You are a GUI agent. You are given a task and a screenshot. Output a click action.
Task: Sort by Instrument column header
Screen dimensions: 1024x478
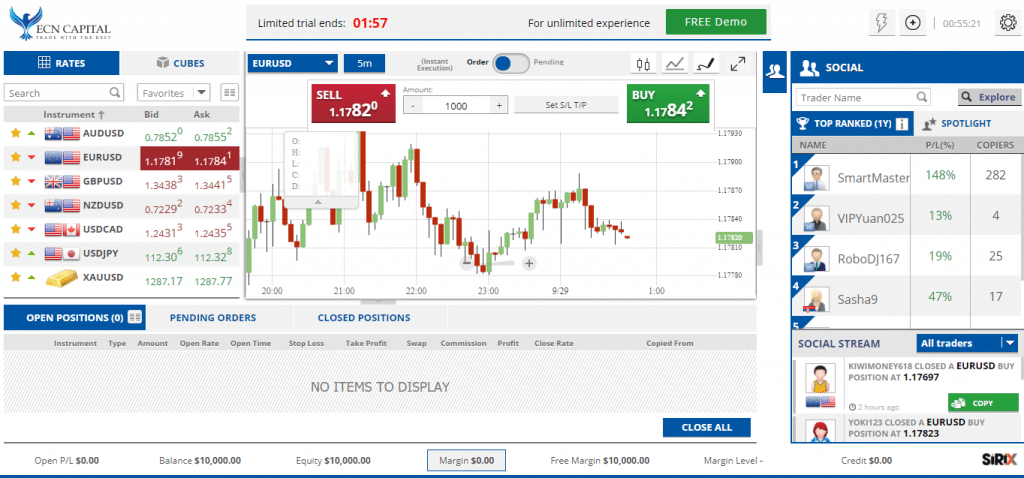click(74, 114)
